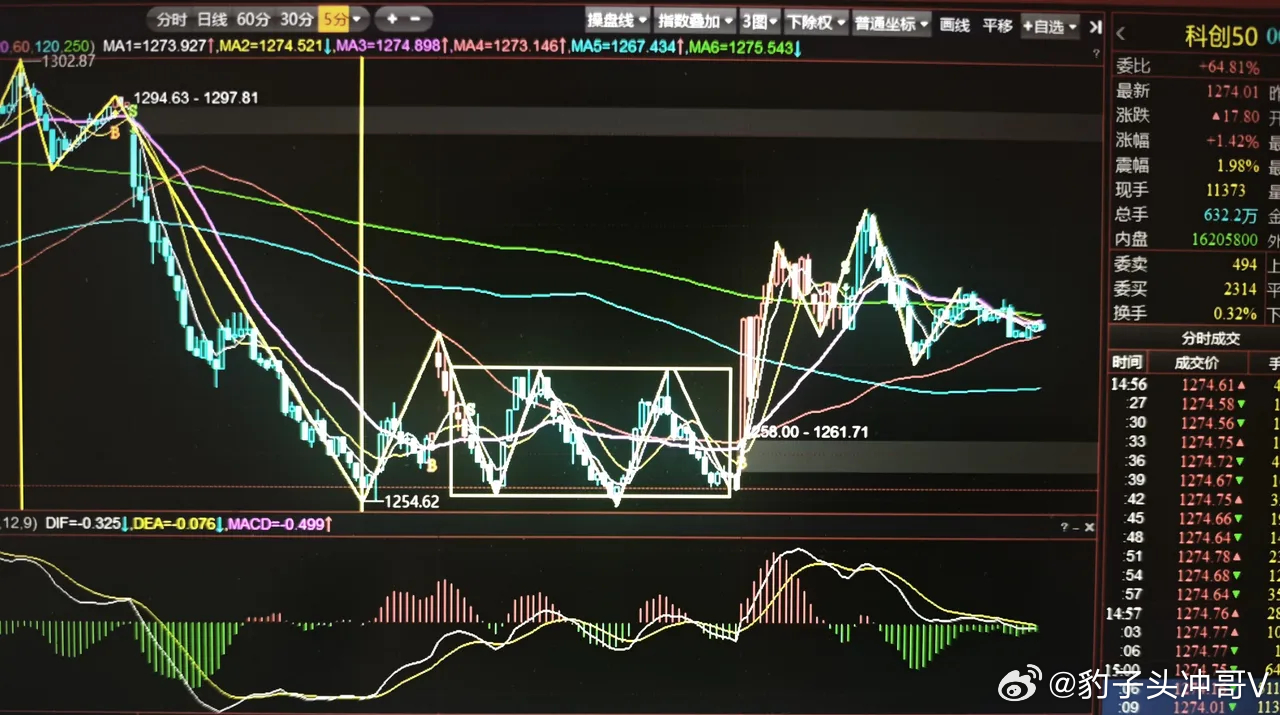Switch to the 日线 daily tab
Image resolution: width=1280 pixels, height=715 pixels.
[212, 18]
